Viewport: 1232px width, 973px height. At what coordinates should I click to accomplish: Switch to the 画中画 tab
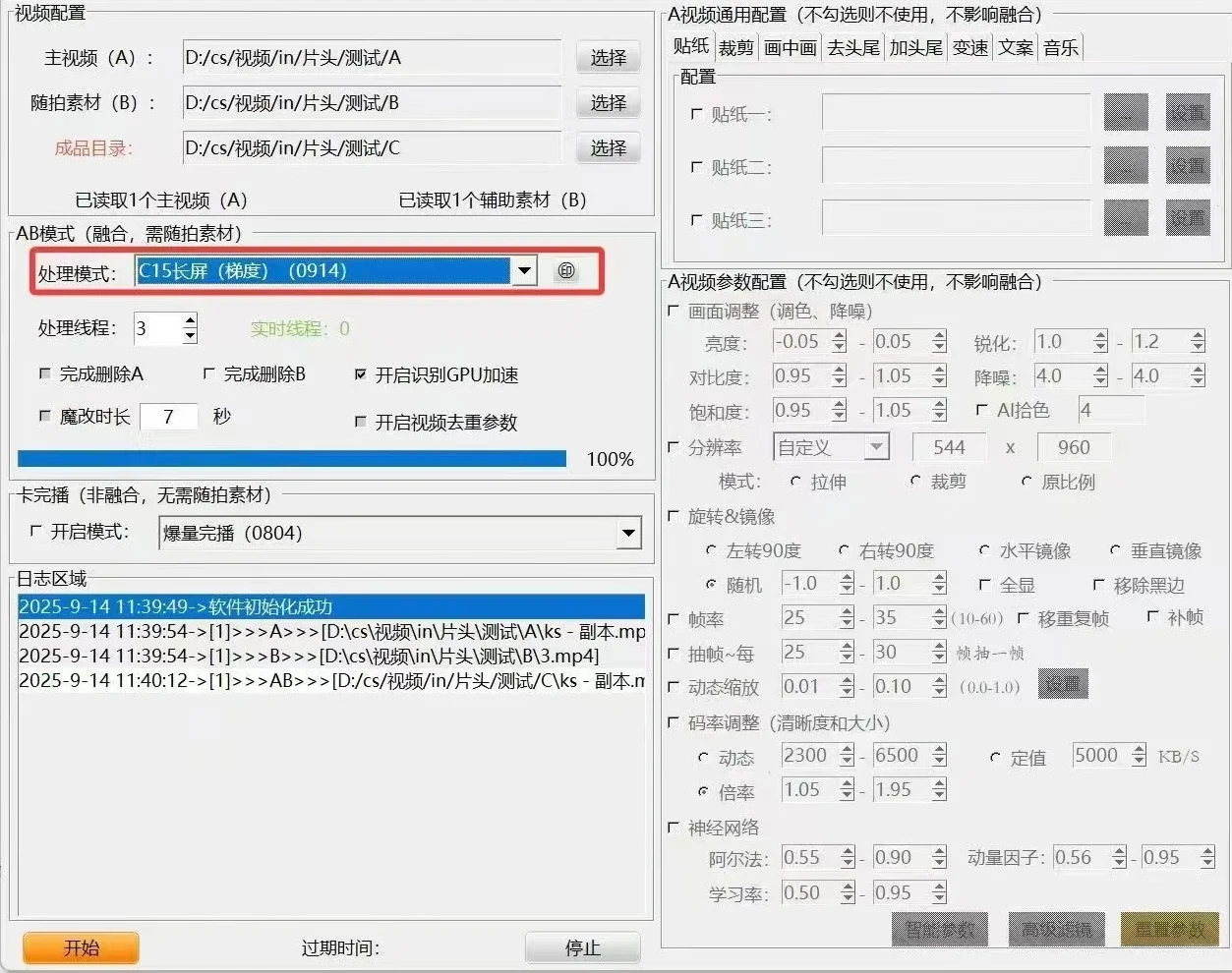(790, 46)
